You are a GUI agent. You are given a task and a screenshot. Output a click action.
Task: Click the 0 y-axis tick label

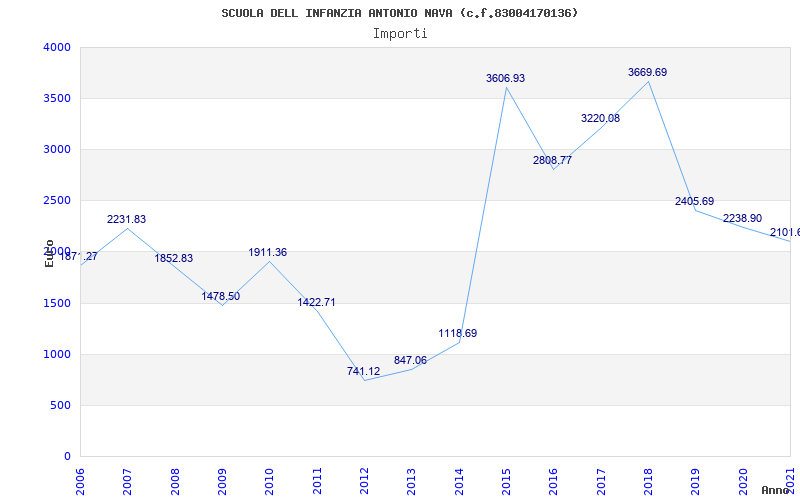pyautogui.click(x=67, y=457)
